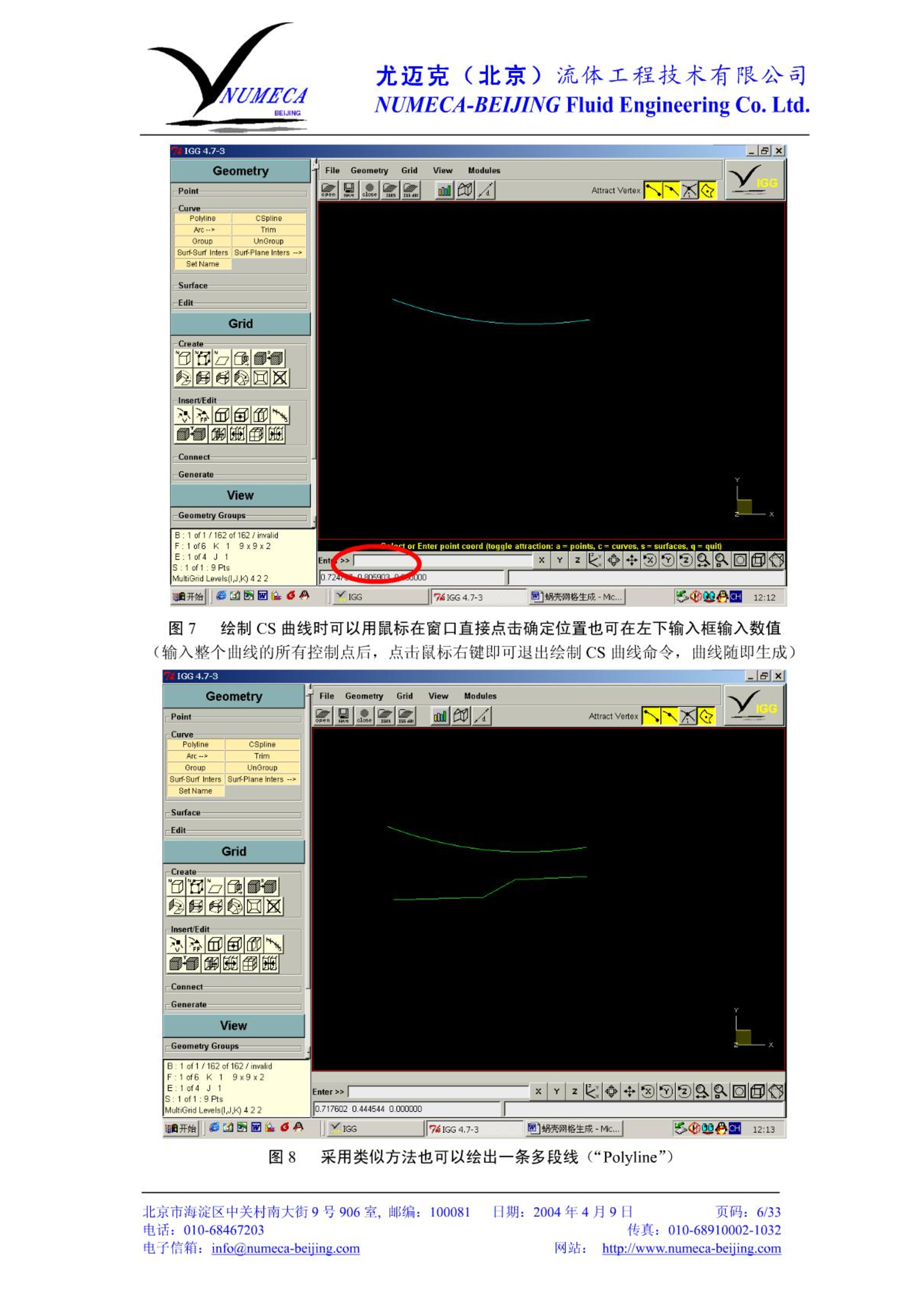The image size is (924, 1306).
Task: Click the parallelogram face icon in Figure 8 Create
Action: [x=215, y=887]
